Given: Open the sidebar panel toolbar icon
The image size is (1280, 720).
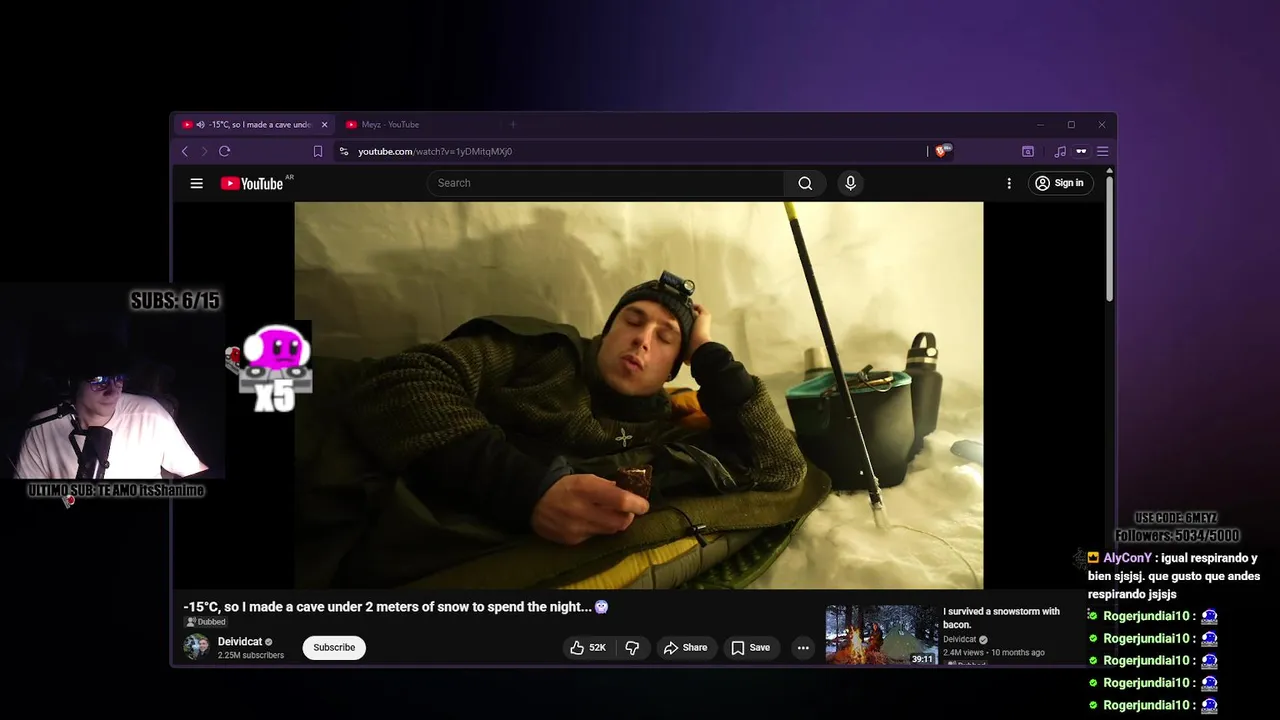Looking at the screenshot, I should tap(1028, 151).
